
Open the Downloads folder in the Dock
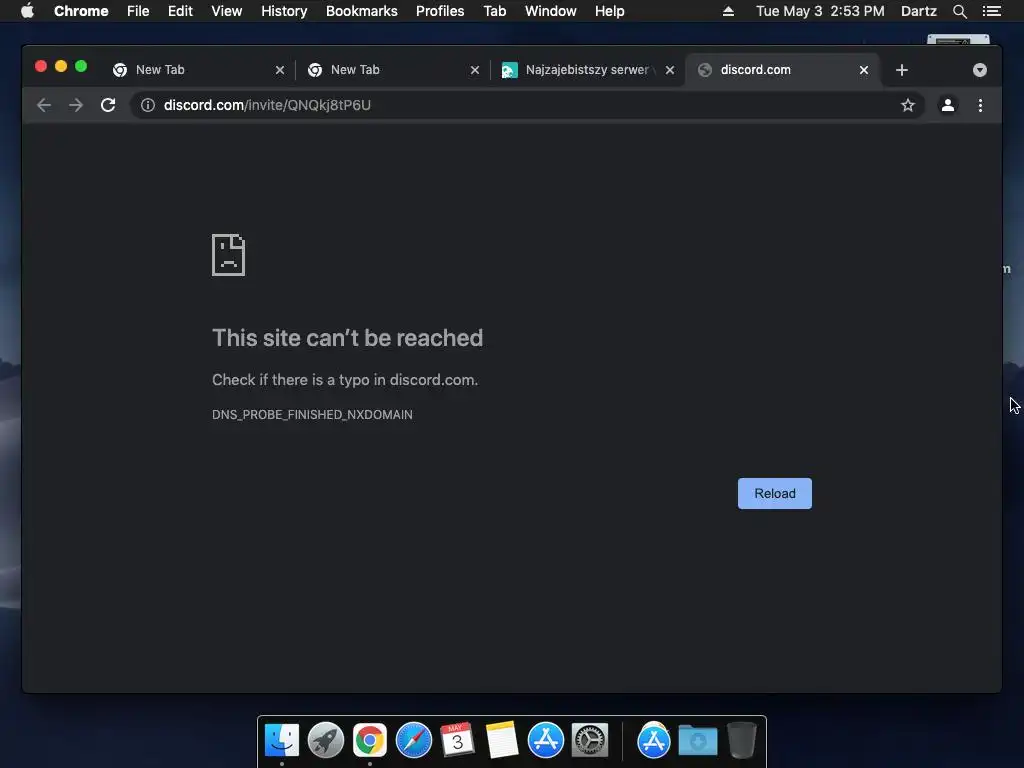point(697,741)
